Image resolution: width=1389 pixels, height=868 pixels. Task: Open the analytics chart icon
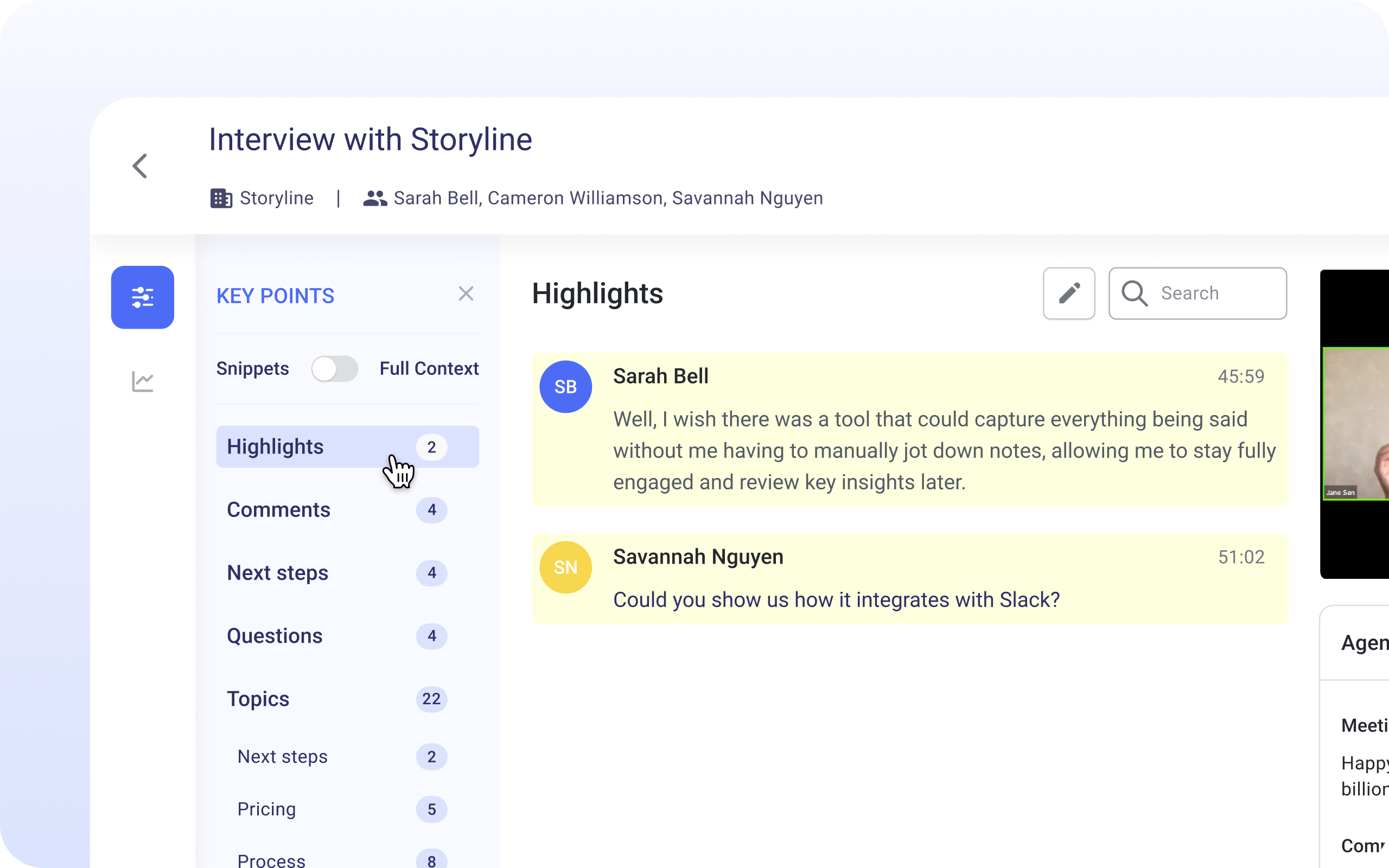[x=142, y=381]
